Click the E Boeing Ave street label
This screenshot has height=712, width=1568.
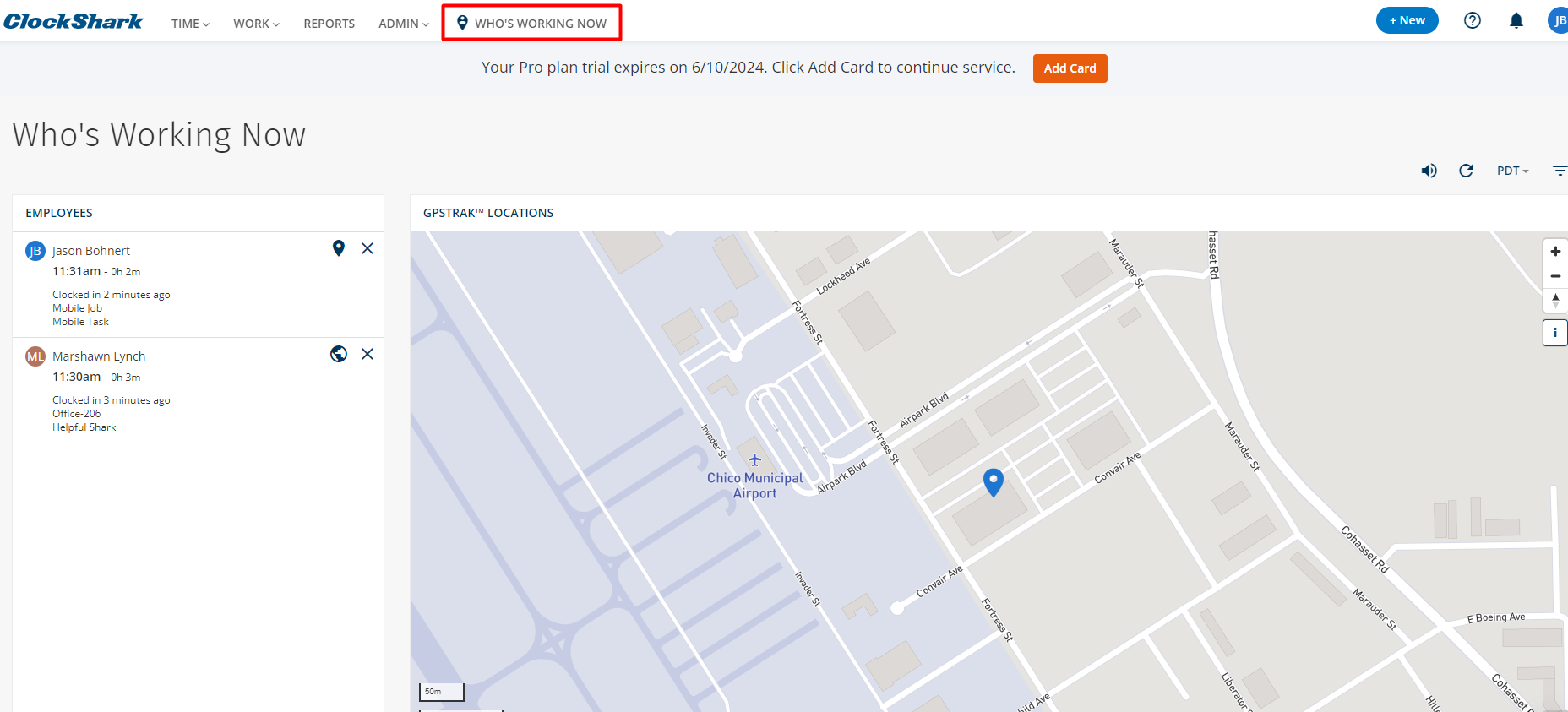click(1496, 617)
